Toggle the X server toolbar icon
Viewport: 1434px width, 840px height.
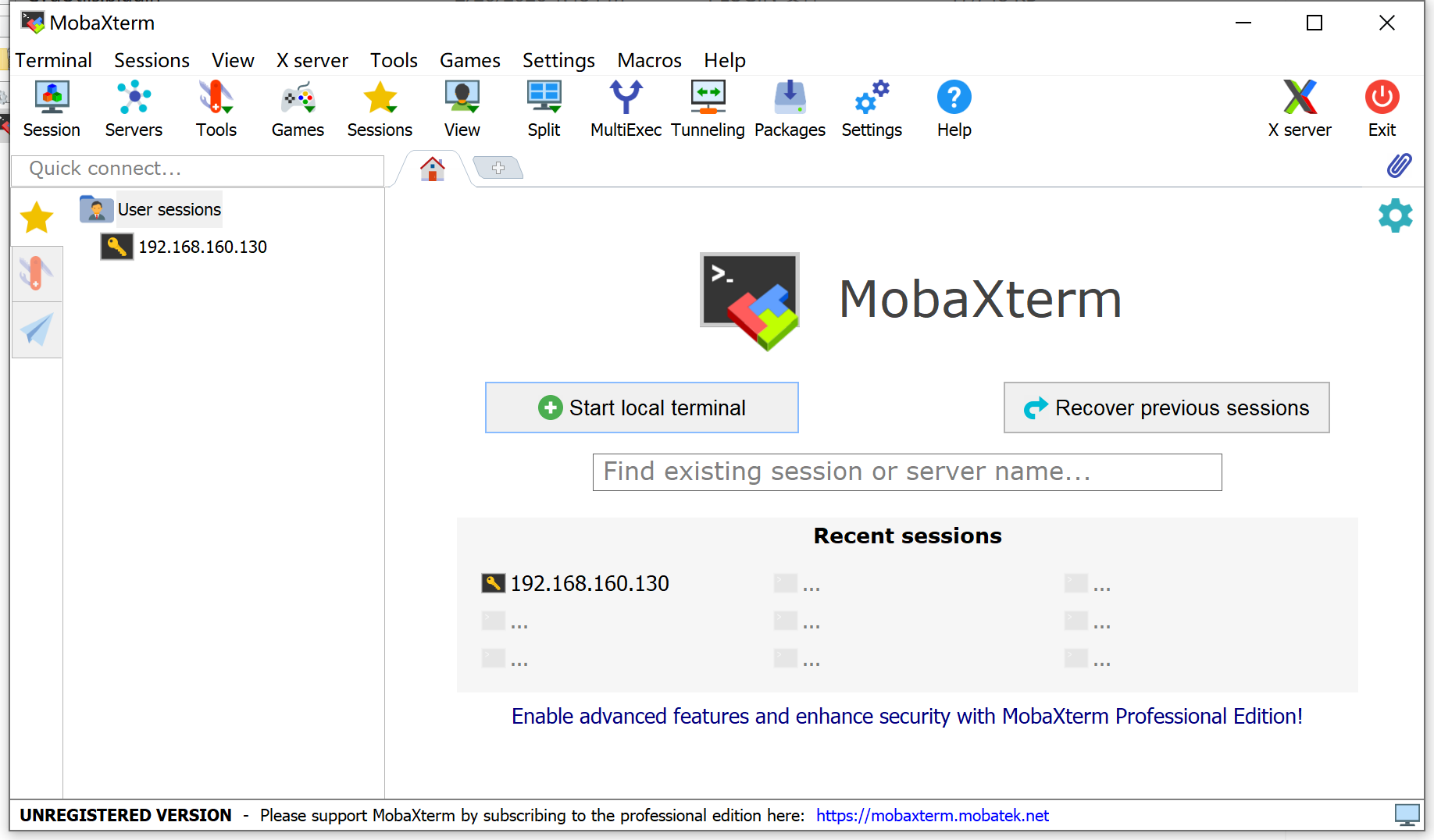(1300, 109)
